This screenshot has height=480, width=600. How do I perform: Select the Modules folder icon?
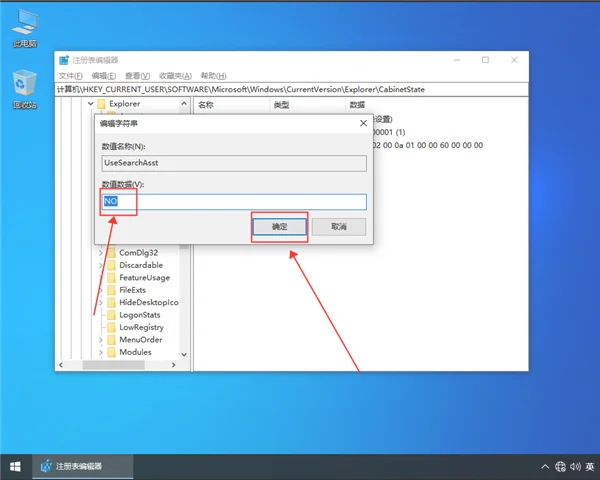(x=111, y=352)
